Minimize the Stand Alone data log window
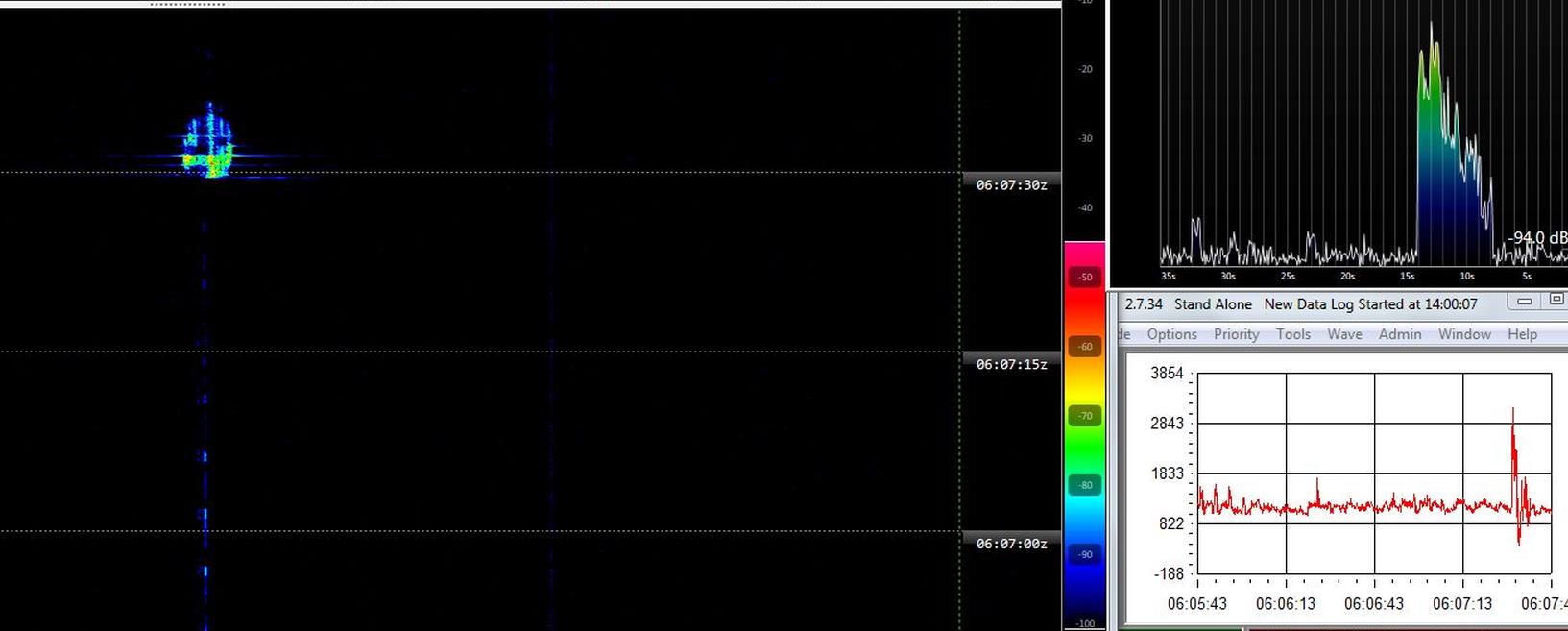 (x=1524, y=302)
